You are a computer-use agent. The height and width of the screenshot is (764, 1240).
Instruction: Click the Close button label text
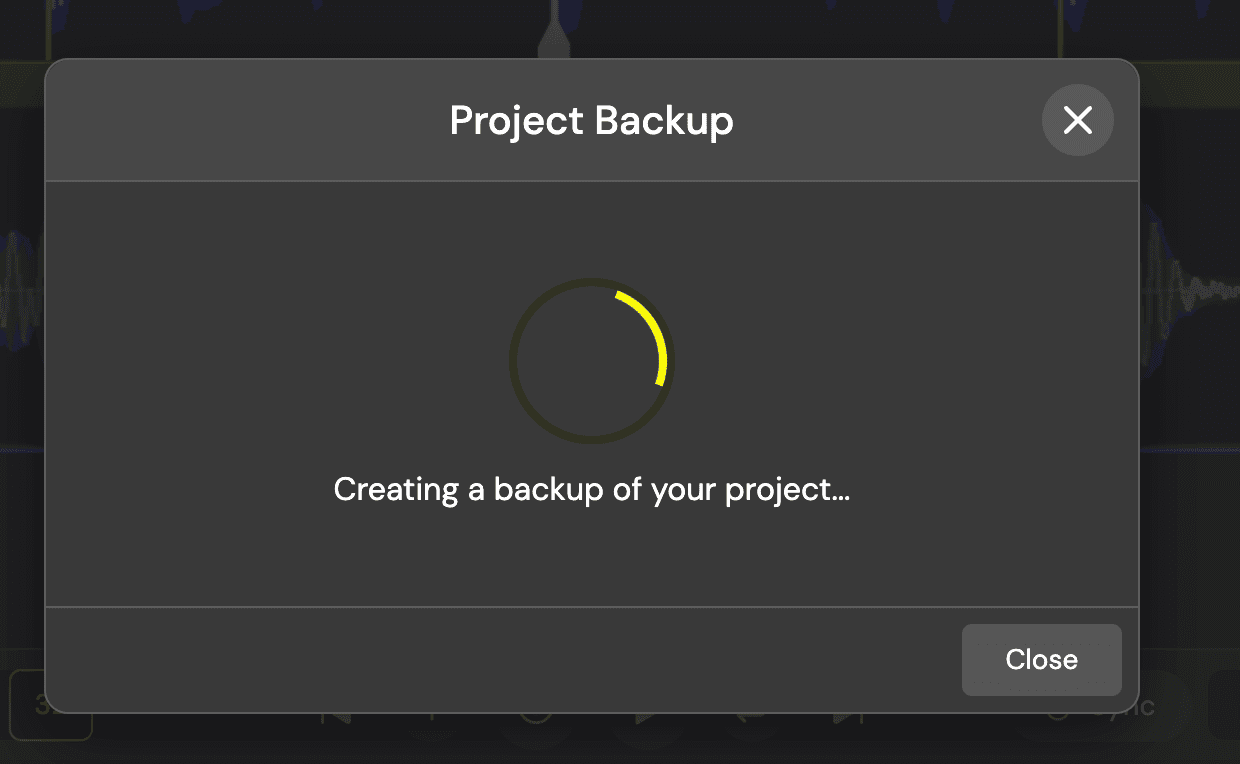point(1041,660)
